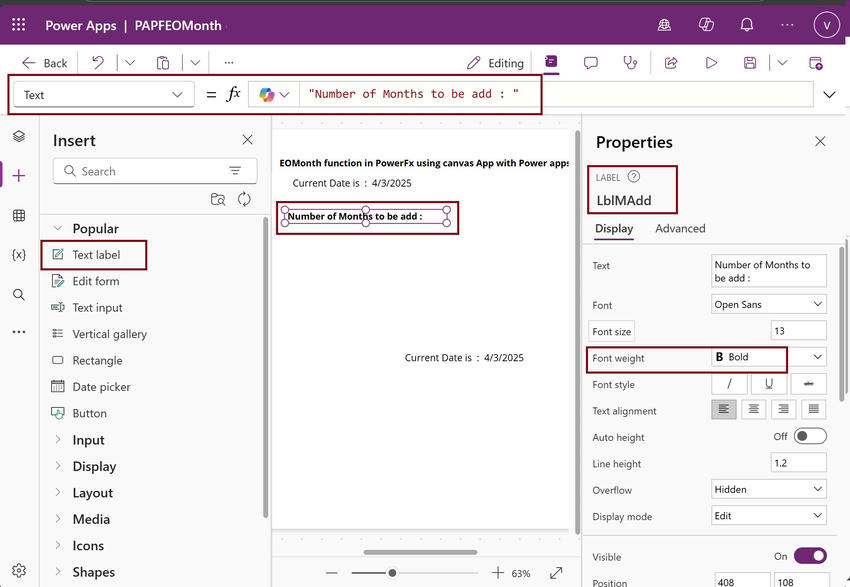Viewport: 850px width, 587px height.
Task: Click the refresh components icon
Action: (244, 199)
